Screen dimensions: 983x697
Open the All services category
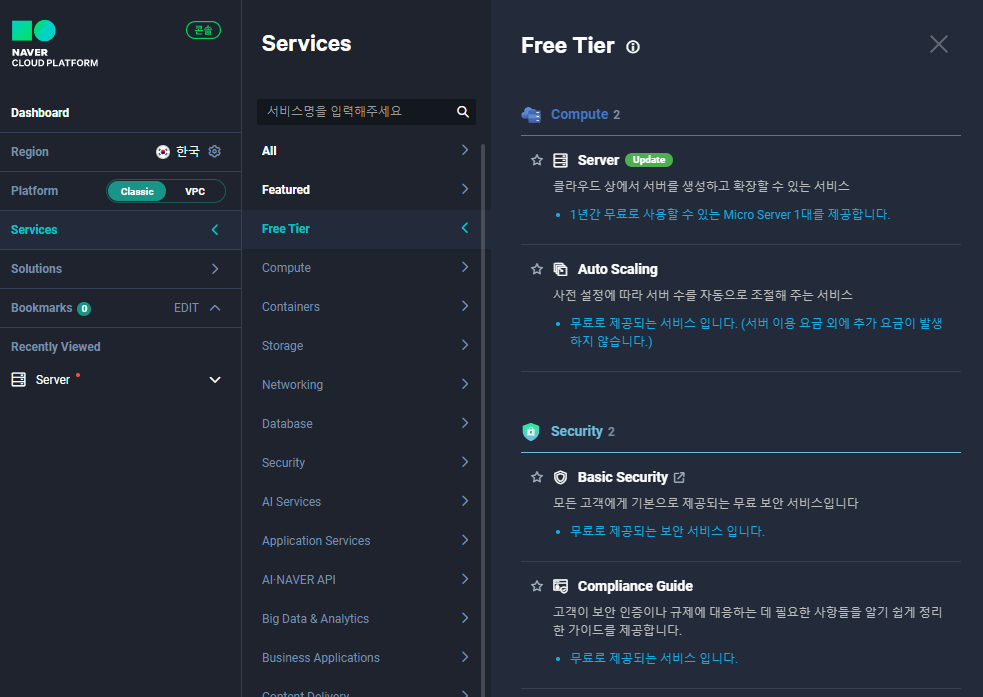click(x=365, y=150)
